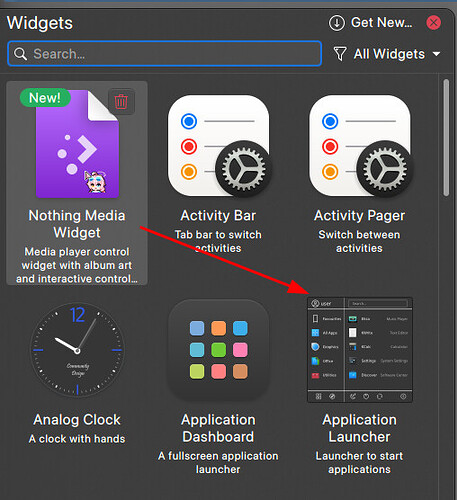Screen dimensions: 457x500
Task: Click the green New! badge
Action: pos(45,98)
